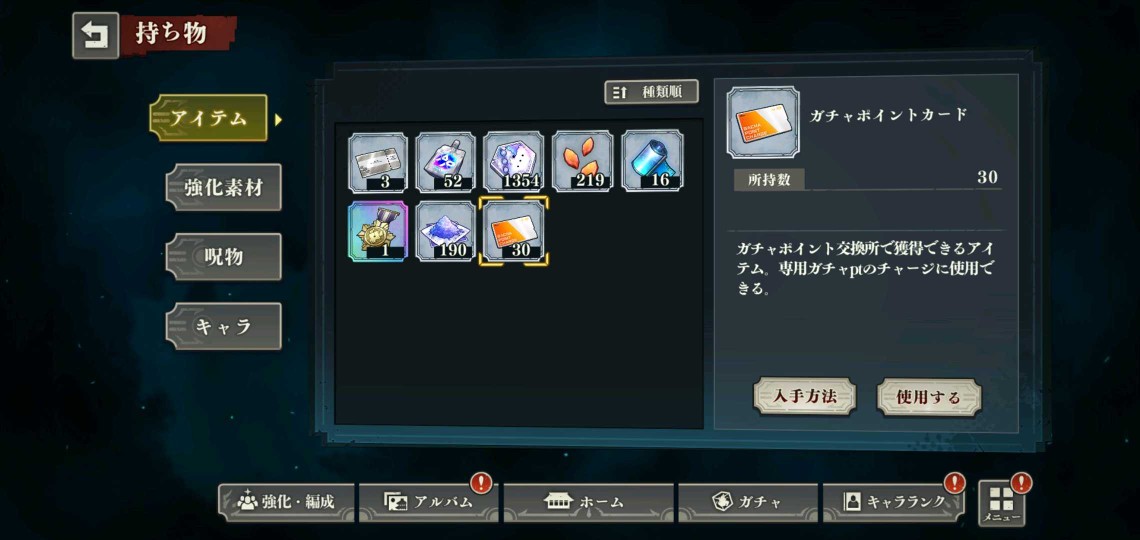The width and height of the screenshot is (1140, 540).
Task: Switch to the アイテム tab
Action: pyautogui.click(x=209, y=118)
